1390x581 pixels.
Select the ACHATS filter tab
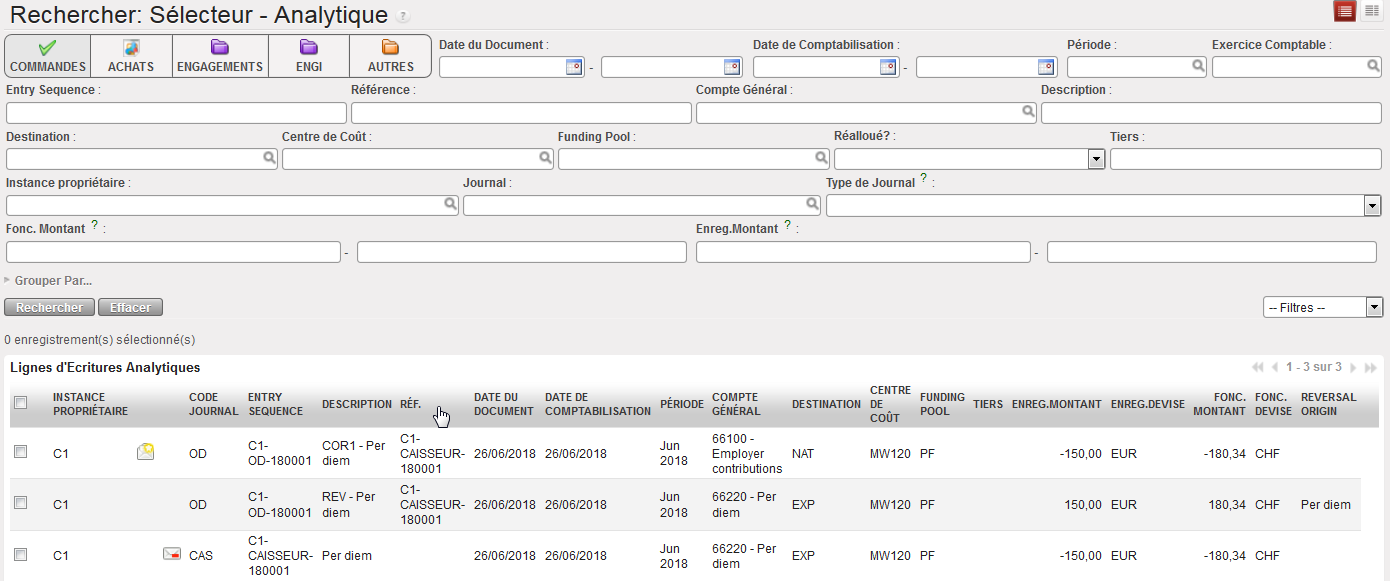click(x=131, y=57)
